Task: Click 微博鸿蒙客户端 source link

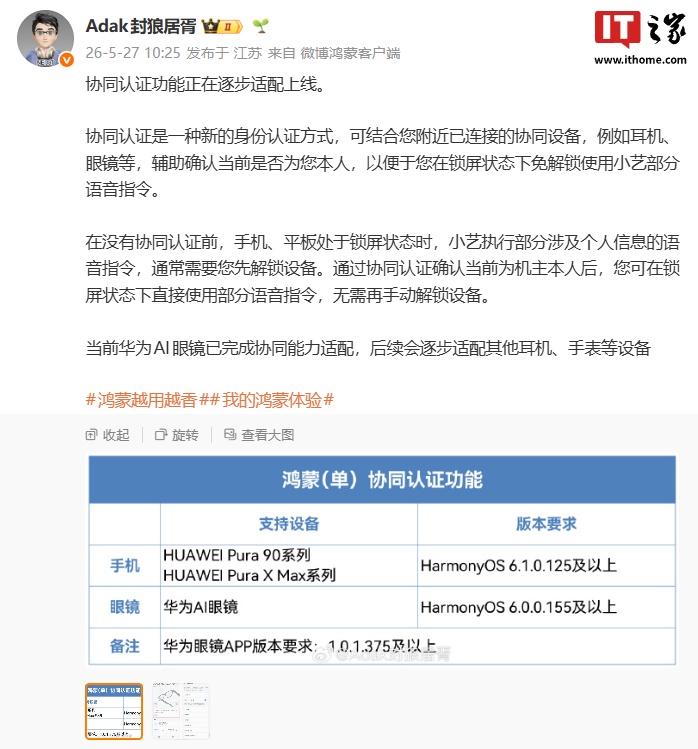Action: coord(350,53)
